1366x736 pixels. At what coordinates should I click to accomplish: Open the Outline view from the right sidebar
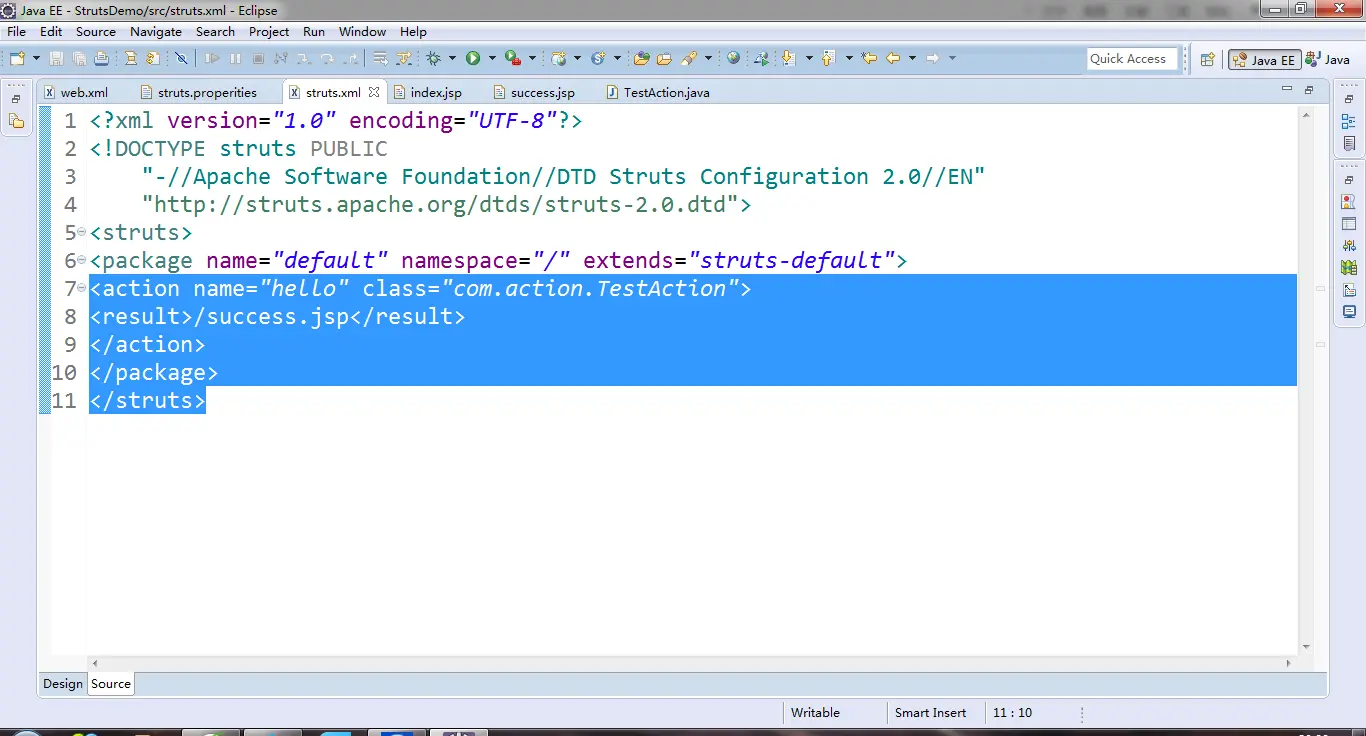1349,122
